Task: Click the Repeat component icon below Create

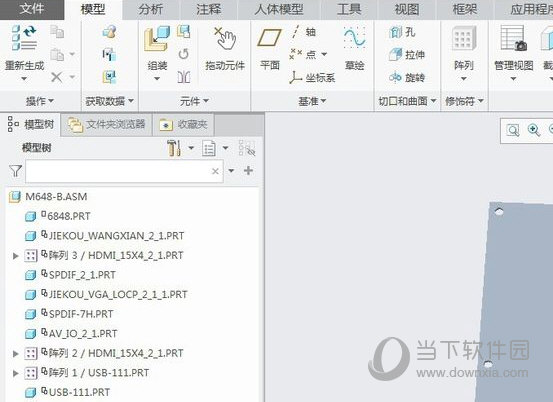Action: 183,54
